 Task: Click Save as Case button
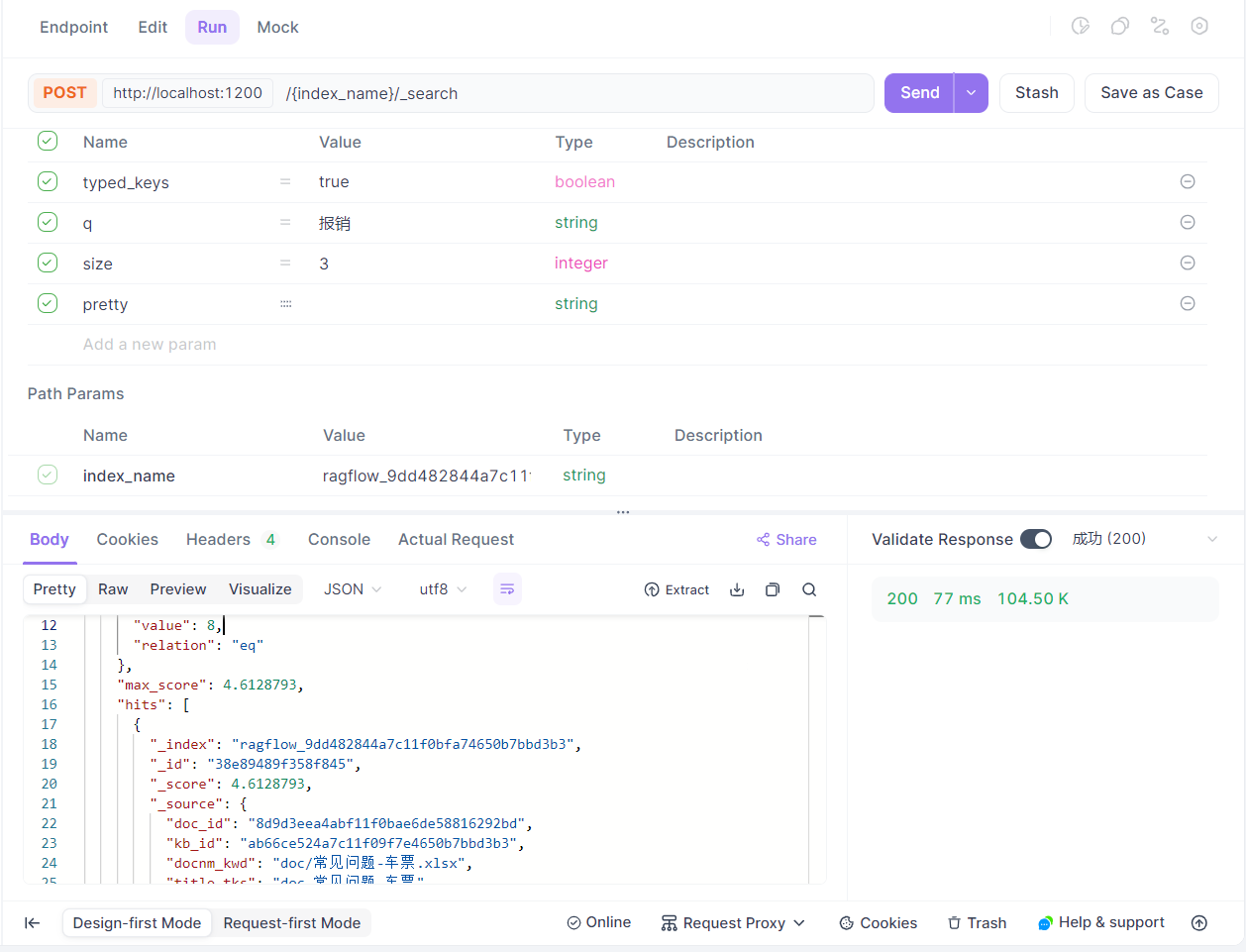pyautogui.click(x=1151, y=93)
